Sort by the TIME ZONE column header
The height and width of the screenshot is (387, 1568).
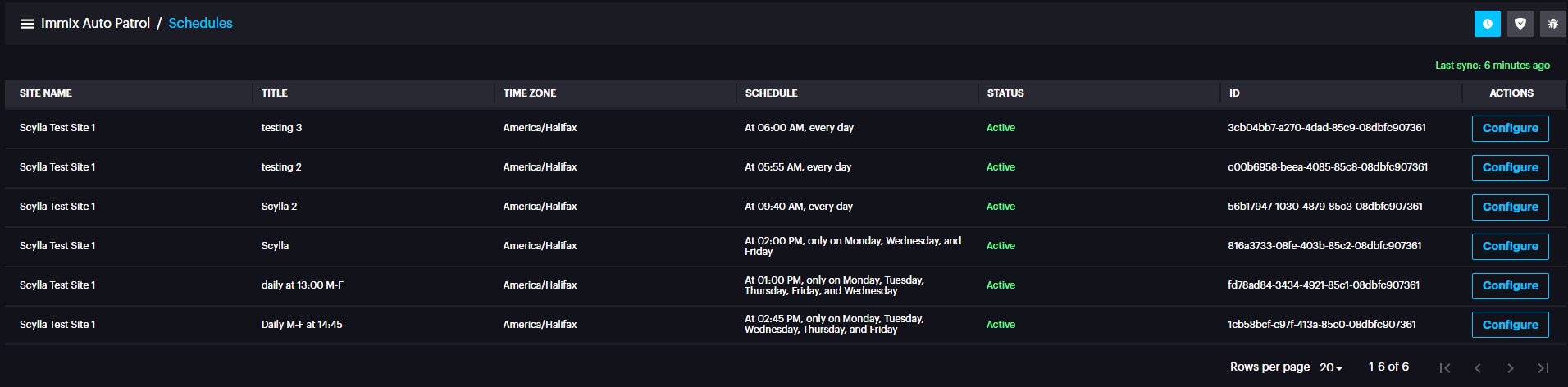(x=530, y=93)
